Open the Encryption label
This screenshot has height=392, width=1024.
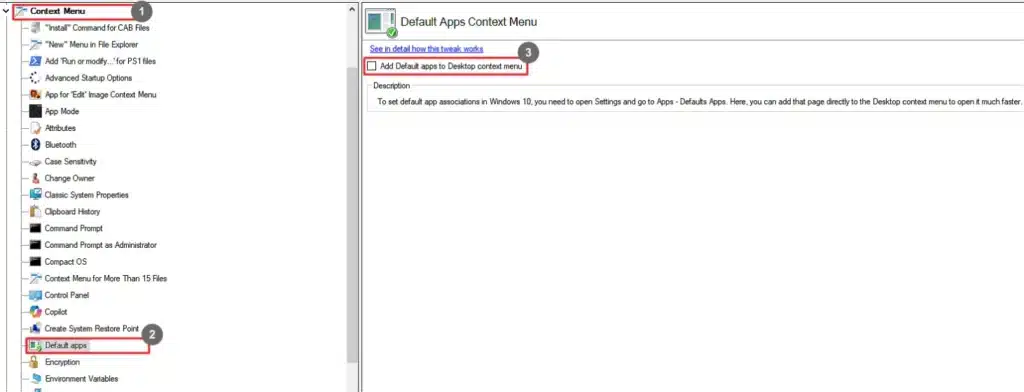click(62, 362)
